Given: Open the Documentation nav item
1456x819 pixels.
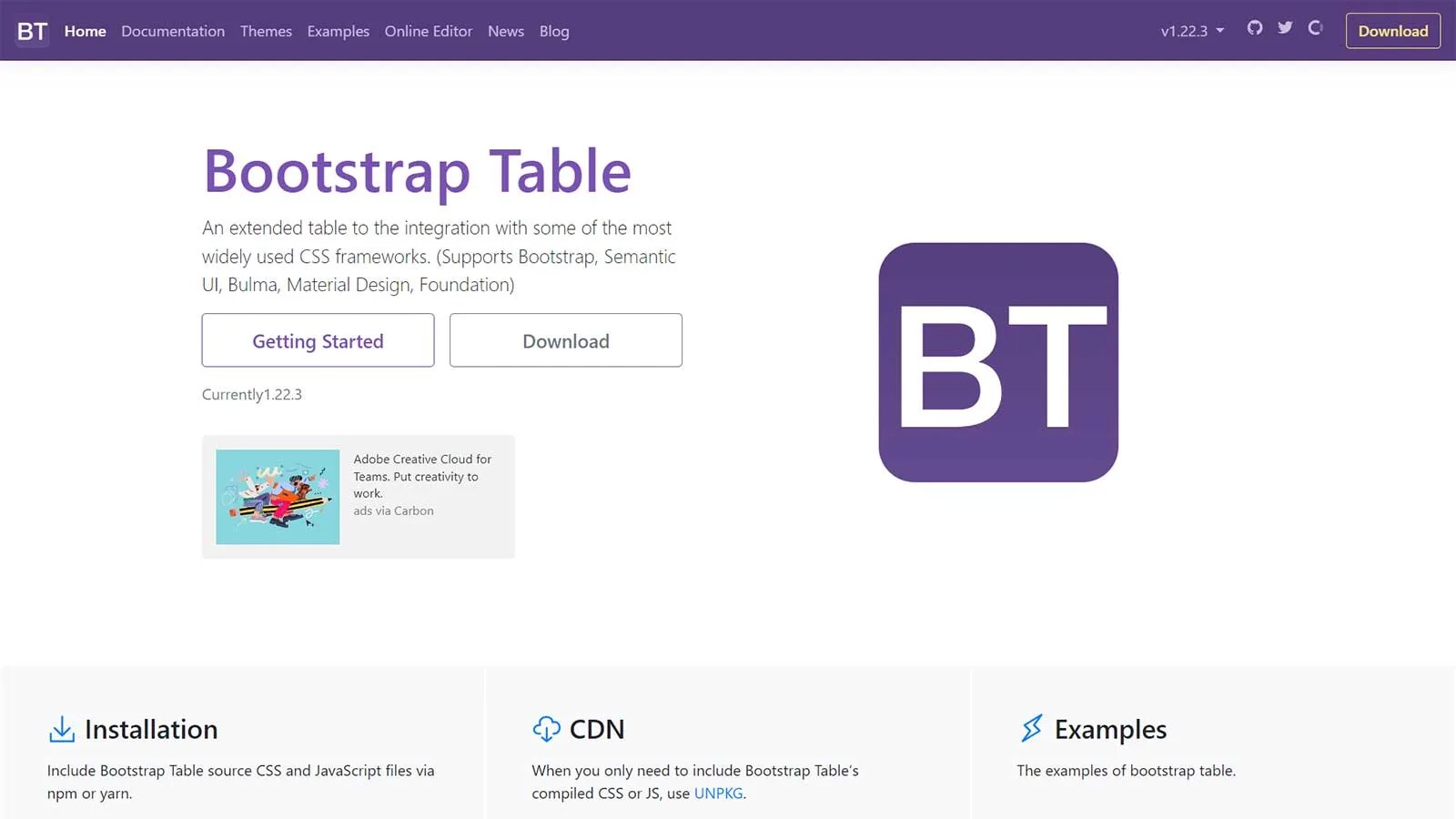Looking at the screenshot, I should point(173,31).
